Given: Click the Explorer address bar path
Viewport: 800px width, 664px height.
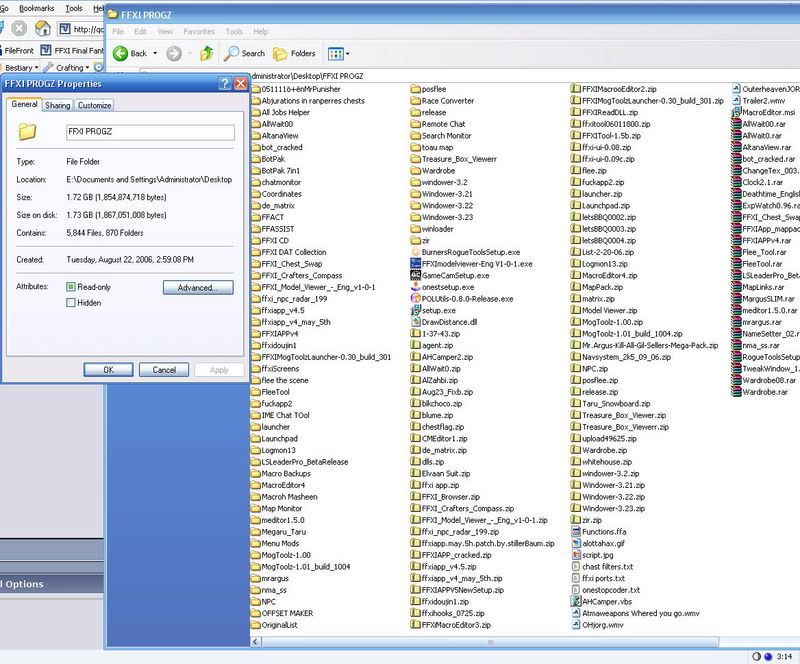Looking at the screenshot, I should coord(307,76).
